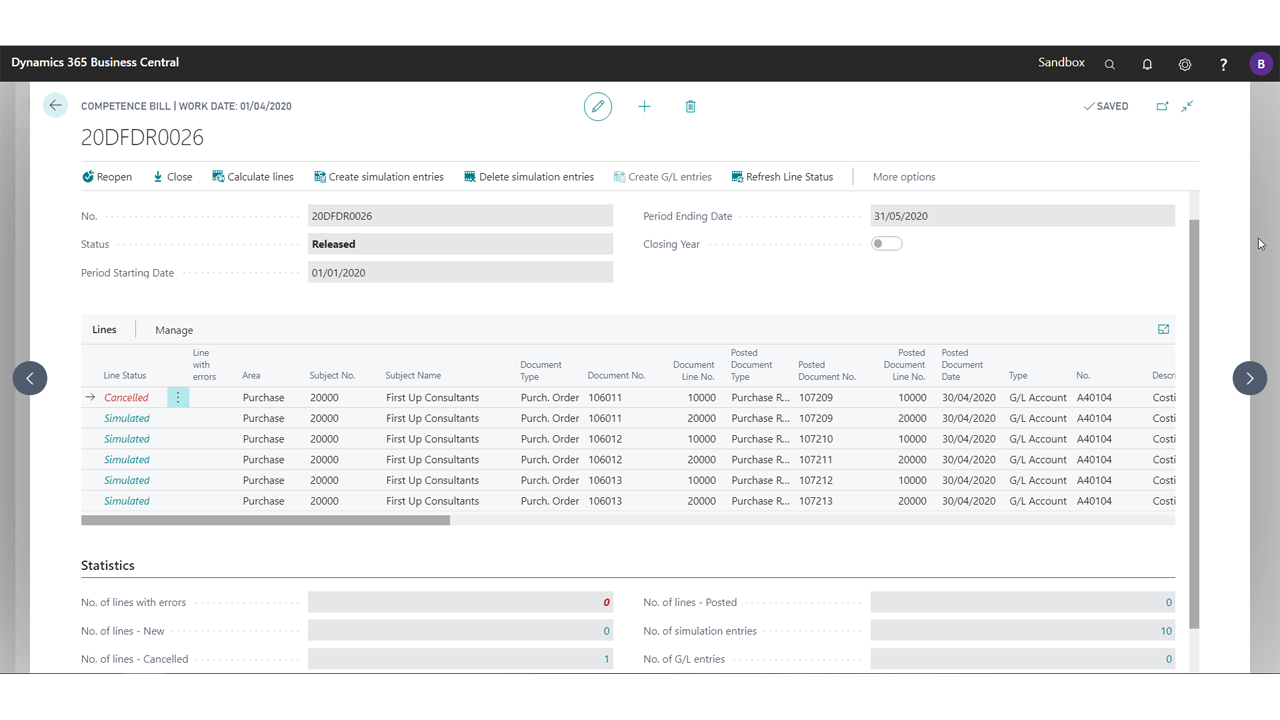The image size is (1280, 720).
Task: Click the back arrow icon
Action: coord(55,105)
